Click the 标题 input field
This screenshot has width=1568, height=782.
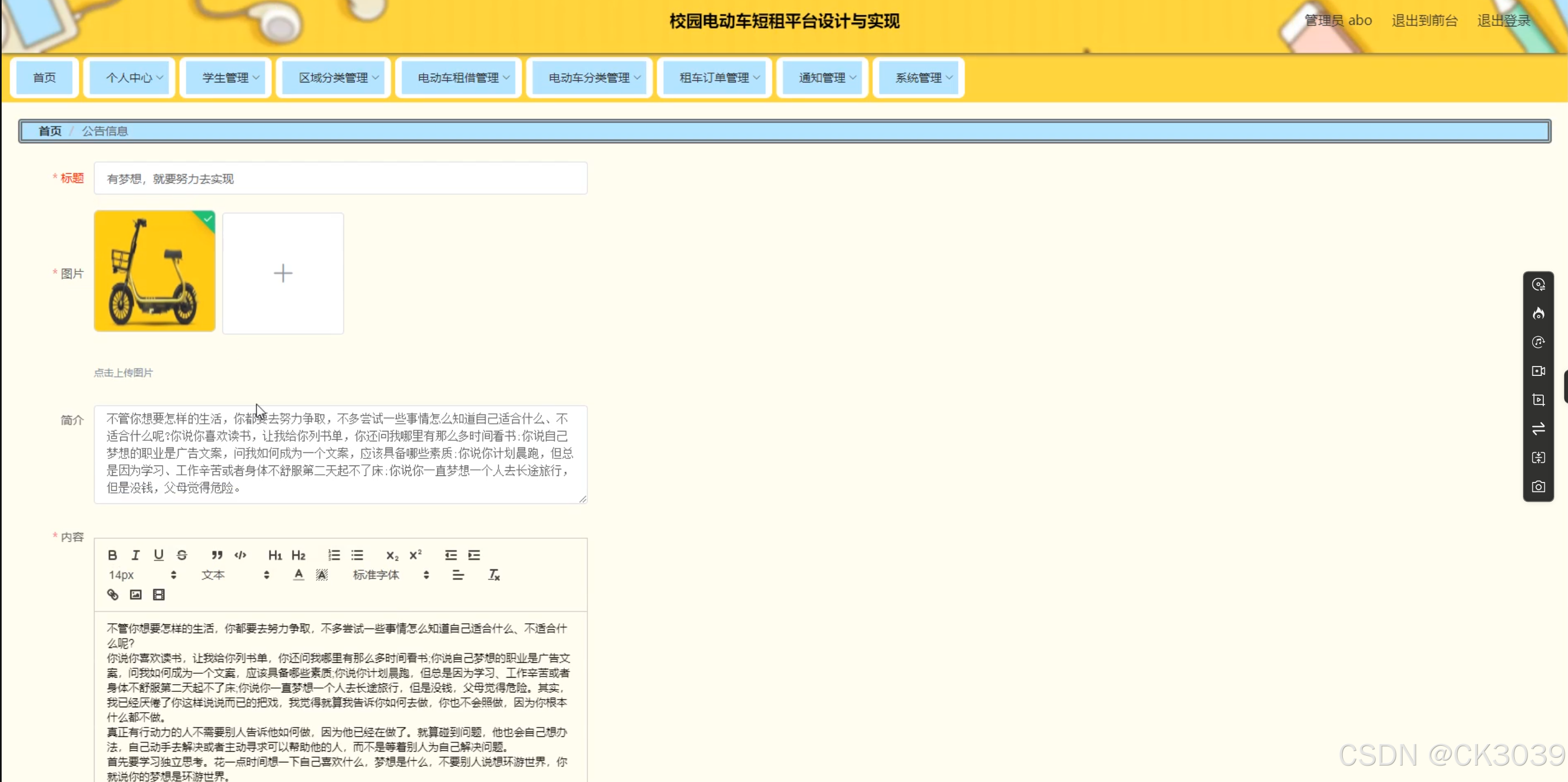(x=340, y=179)
